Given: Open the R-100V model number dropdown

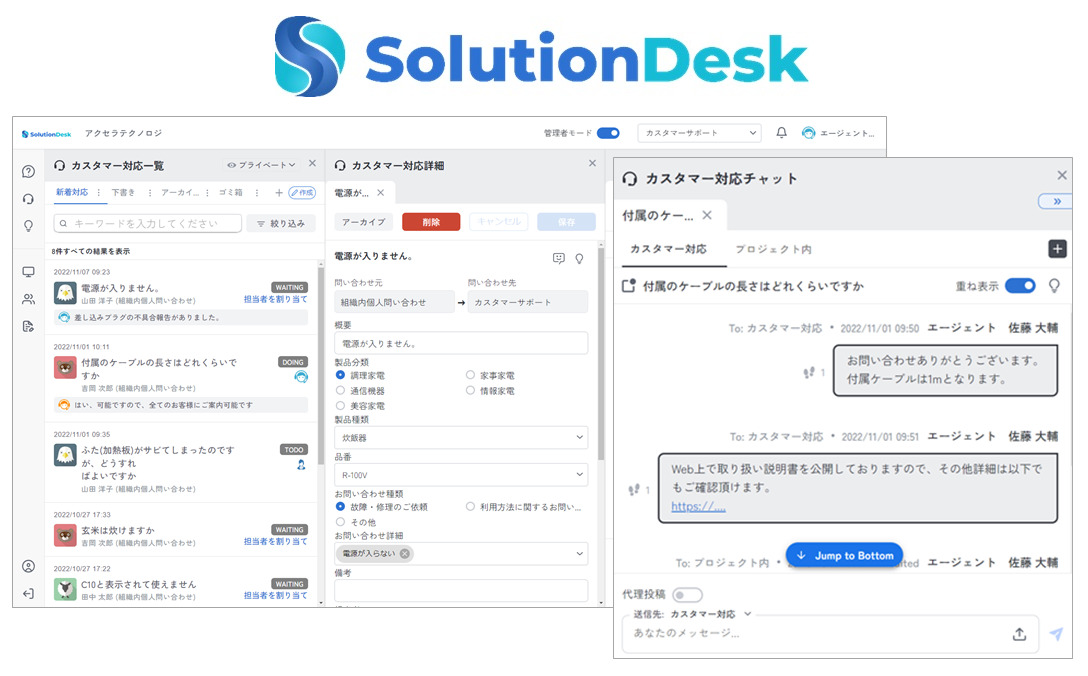Looking at the screenshot, I should pyautogui.click(x=461, y=476).
